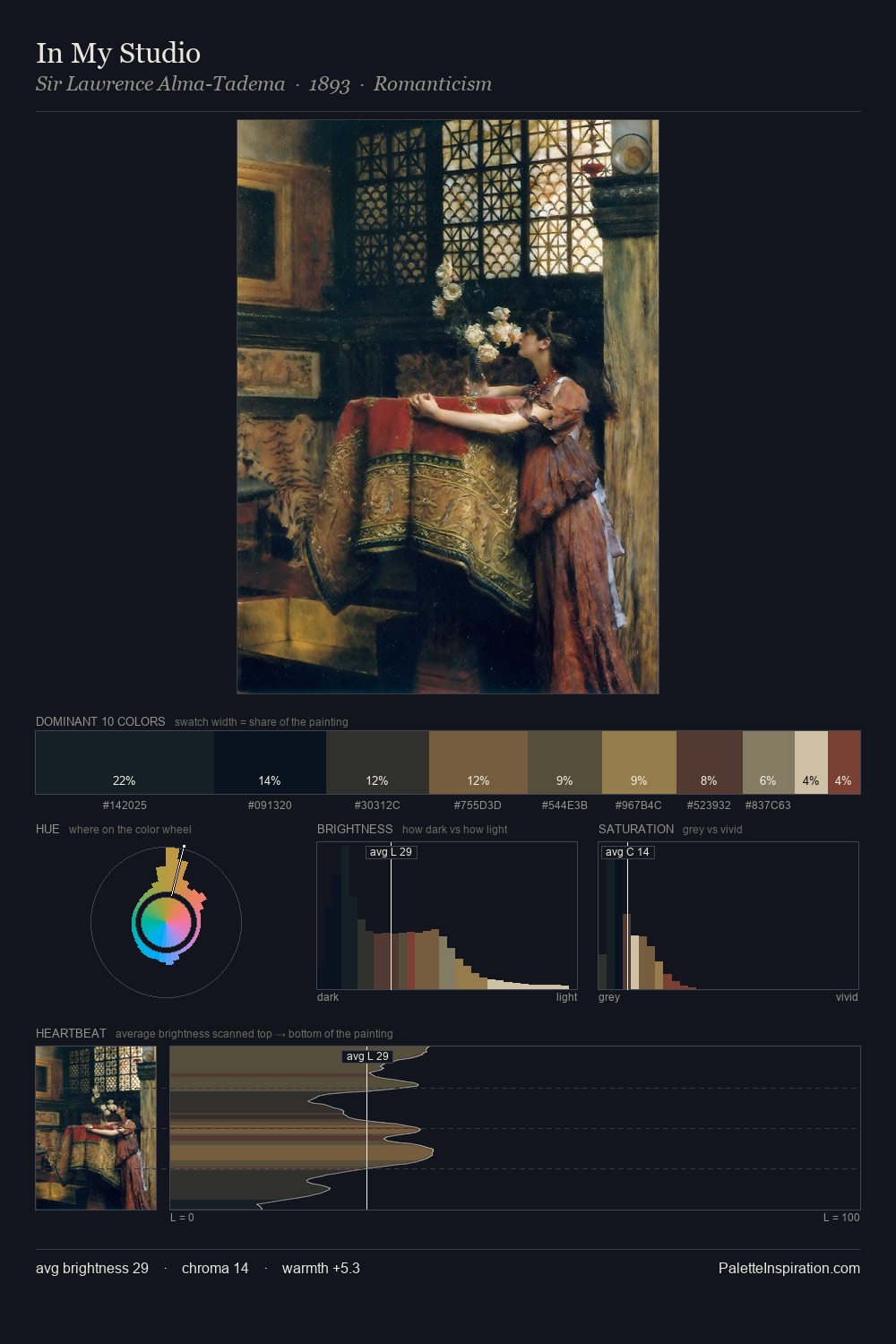Select the grey-khaki 6% swatch
The image size is (896, 1344).
769,762
